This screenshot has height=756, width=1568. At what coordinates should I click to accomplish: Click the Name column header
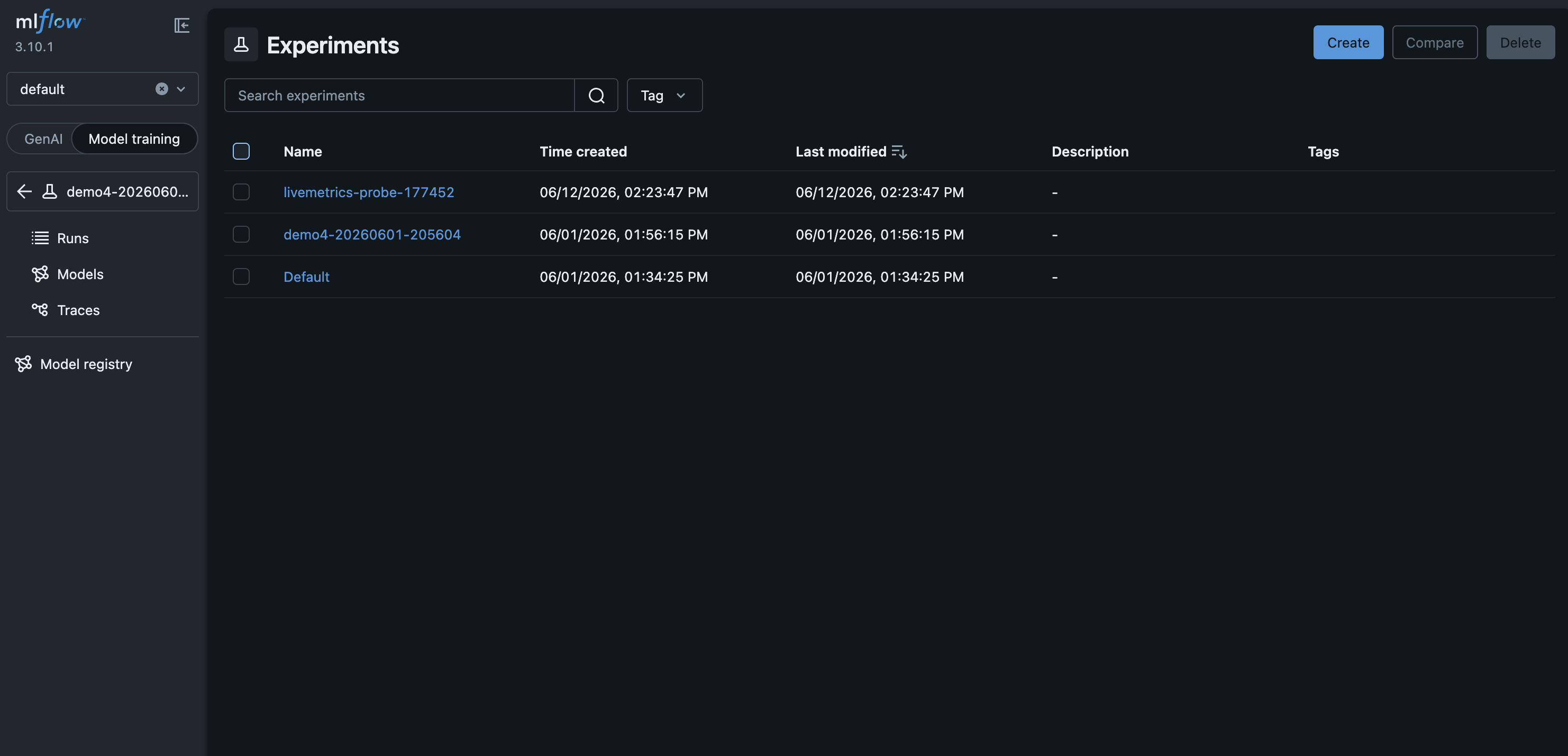303,151
